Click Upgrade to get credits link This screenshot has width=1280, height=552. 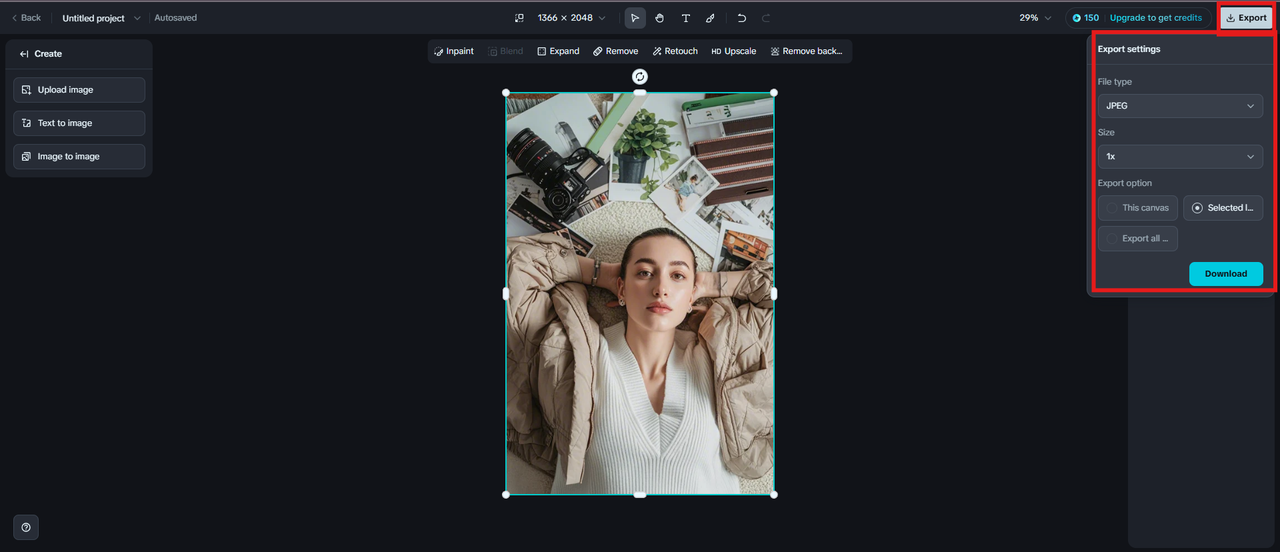1156,18
